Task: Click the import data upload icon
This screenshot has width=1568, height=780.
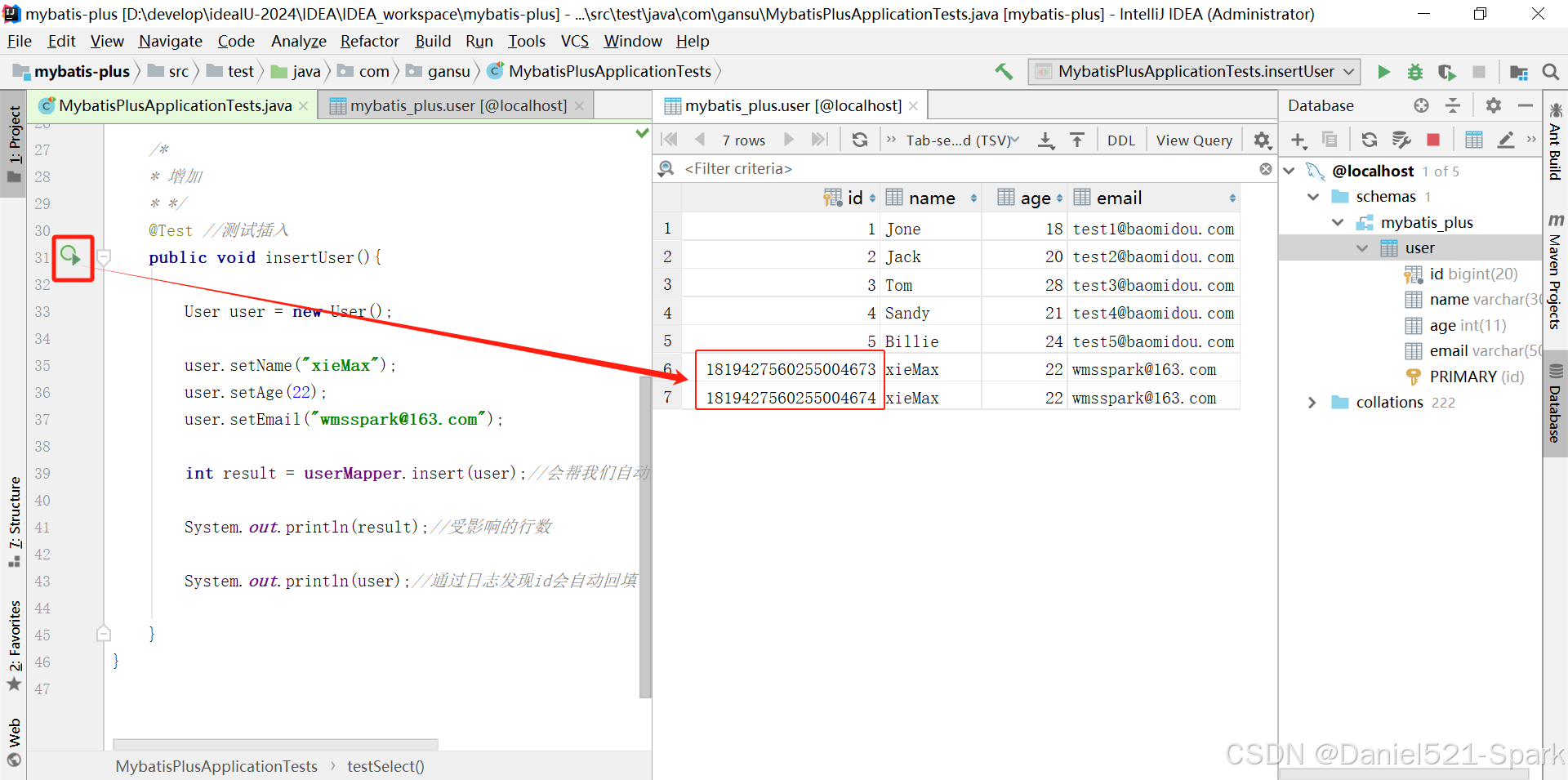Action: click(1077, 140)
